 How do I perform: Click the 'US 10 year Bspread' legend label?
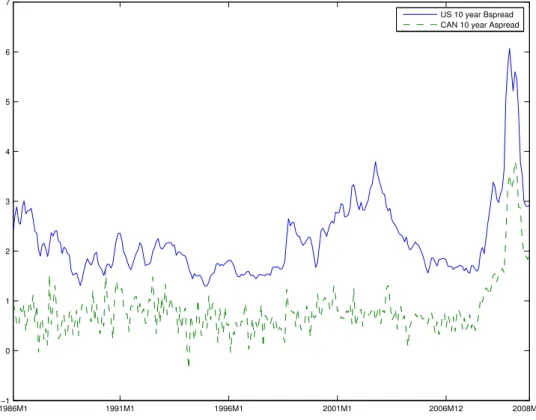477,15
